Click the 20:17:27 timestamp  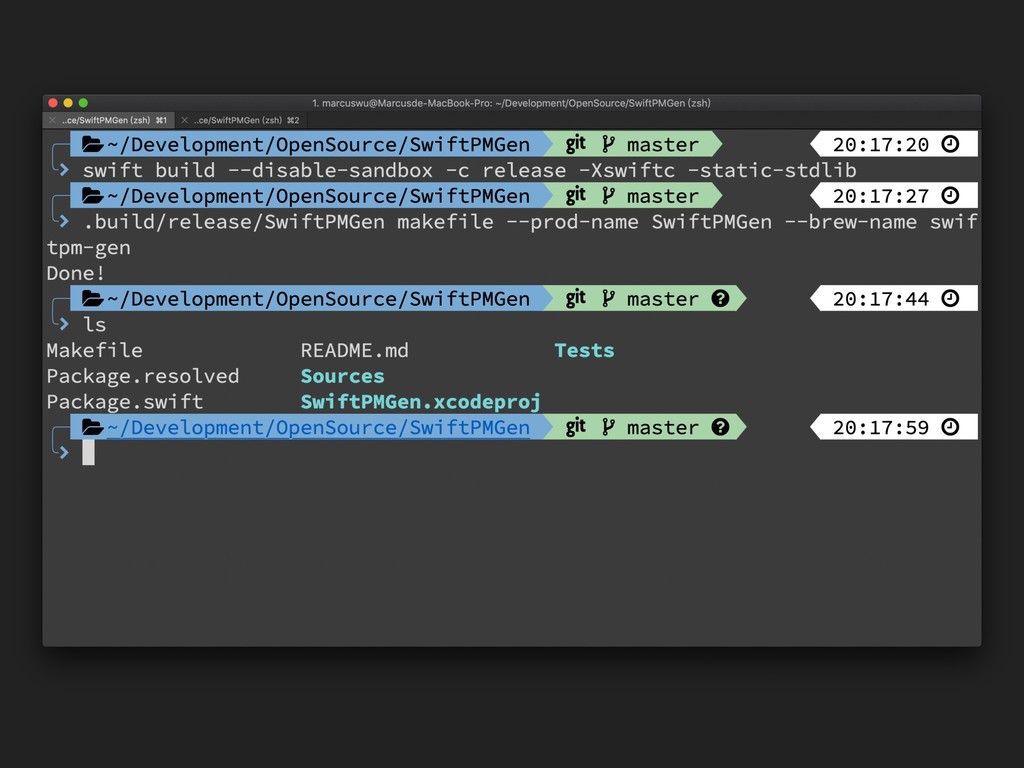(x=880, y=196)
